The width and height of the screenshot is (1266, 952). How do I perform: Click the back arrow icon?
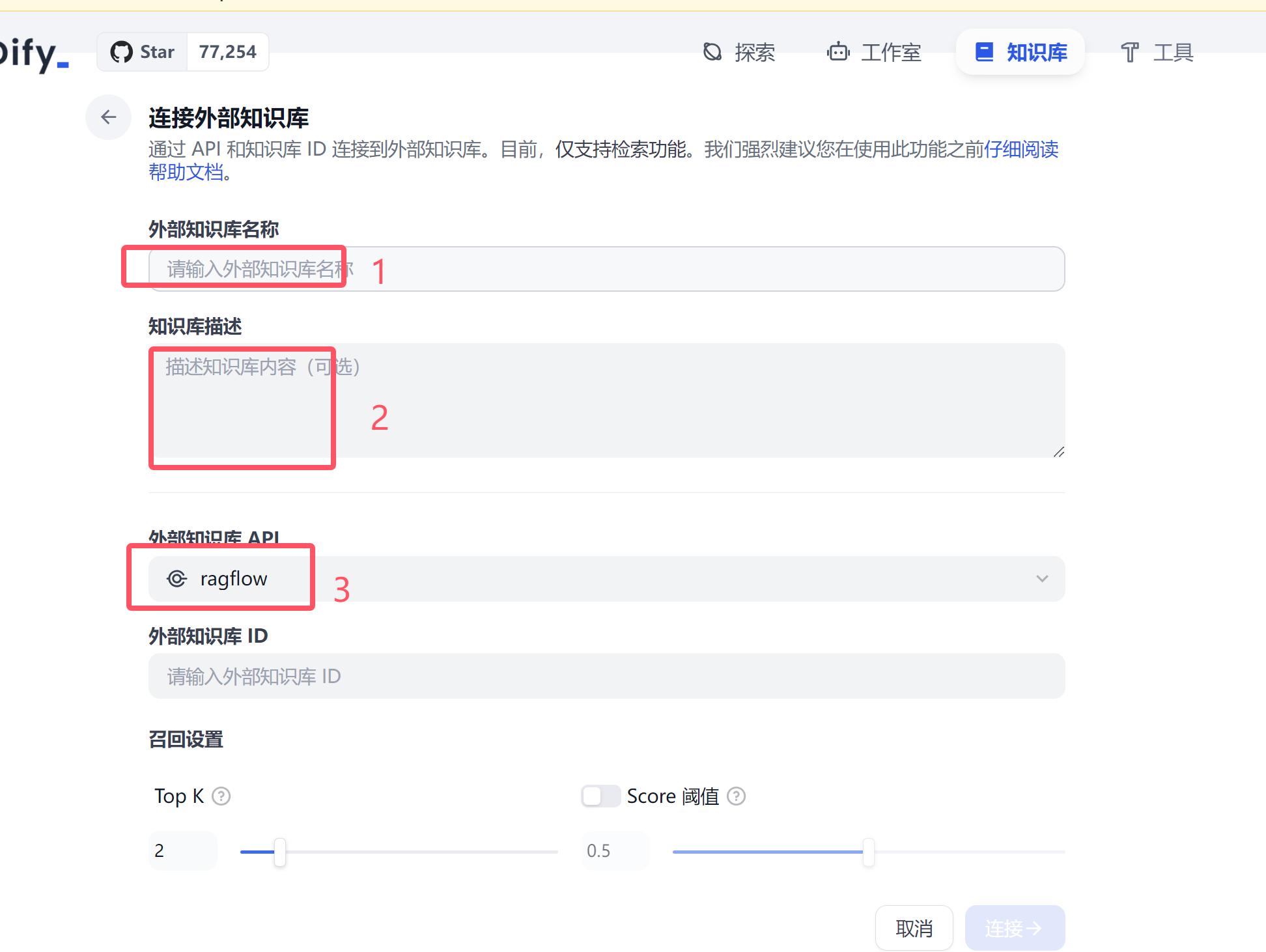(108, 117)
